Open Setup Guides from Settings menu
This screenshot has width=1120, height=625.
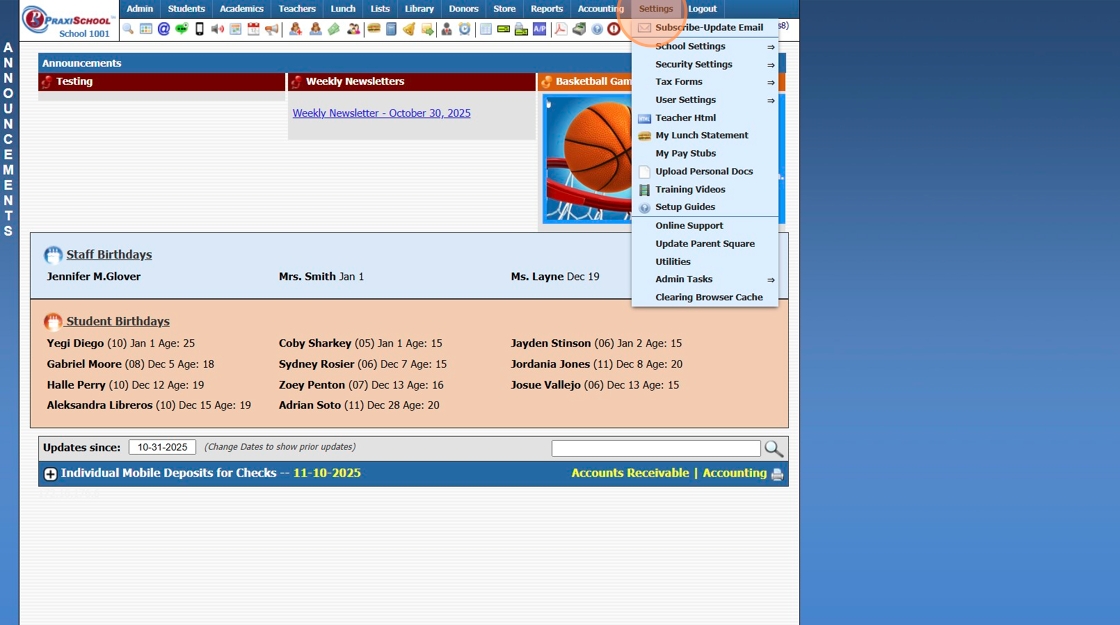[705, 207]
